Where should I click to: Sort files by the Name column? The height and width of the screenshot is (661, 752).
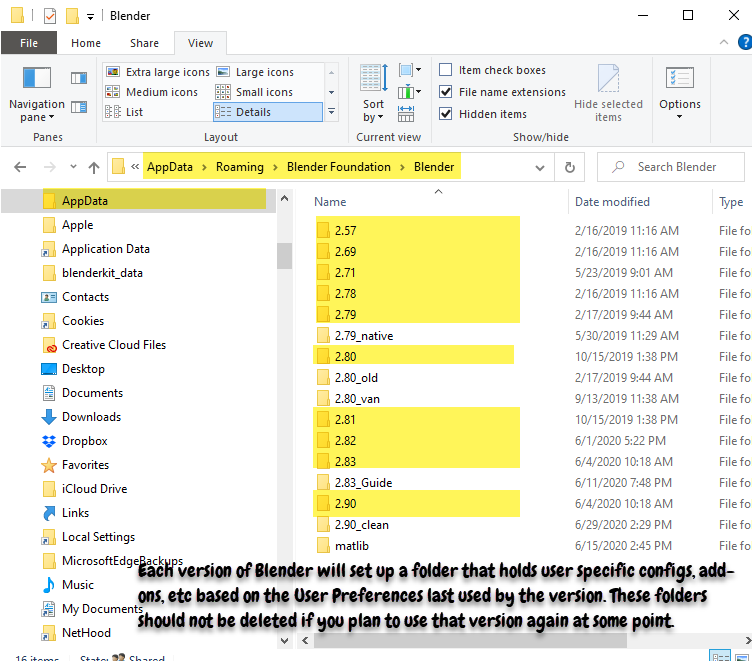coord(330,202)
